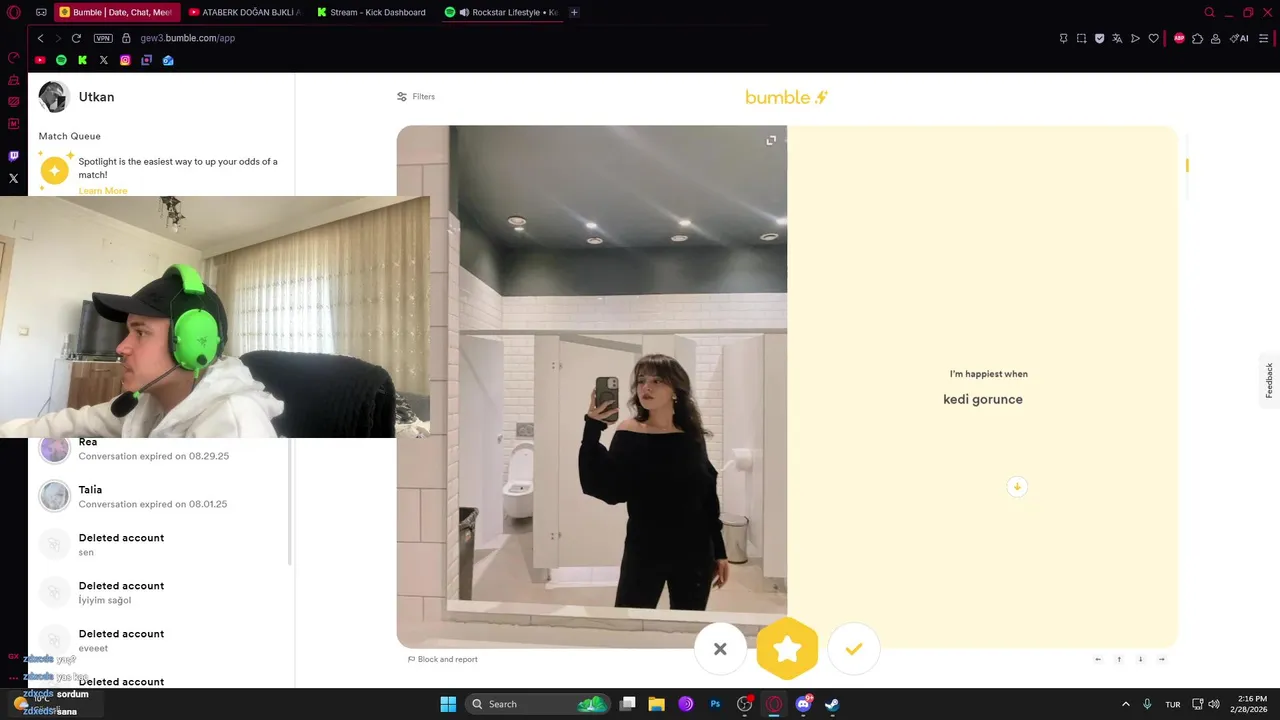
Task: Open the Talia conversation
Action: coord(160,497)
